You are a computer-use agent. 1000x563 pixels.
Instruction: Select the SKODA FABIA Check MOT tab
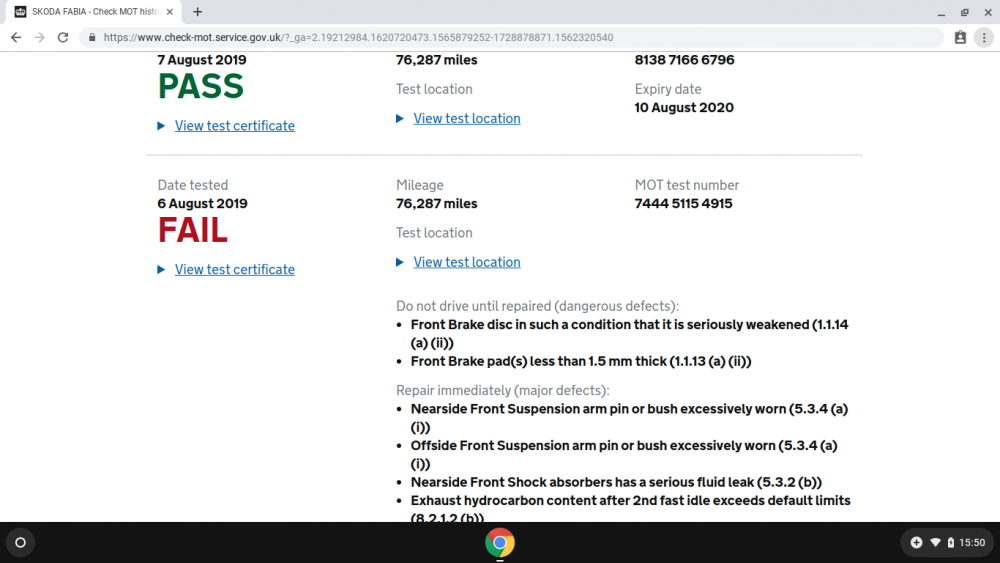pos(94,11)
